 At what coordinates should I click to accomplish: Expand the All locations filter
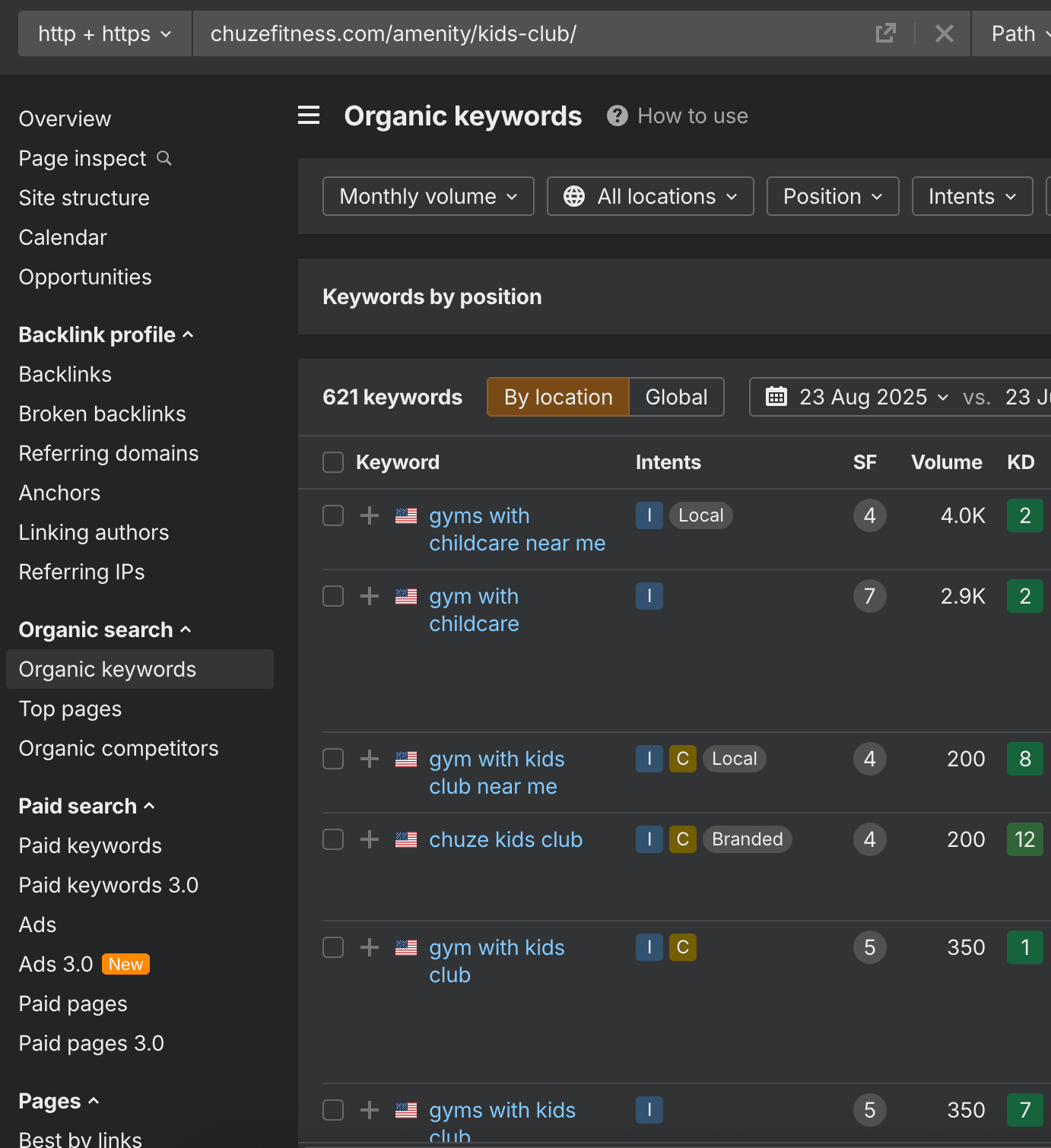click(x=650, y=196)
